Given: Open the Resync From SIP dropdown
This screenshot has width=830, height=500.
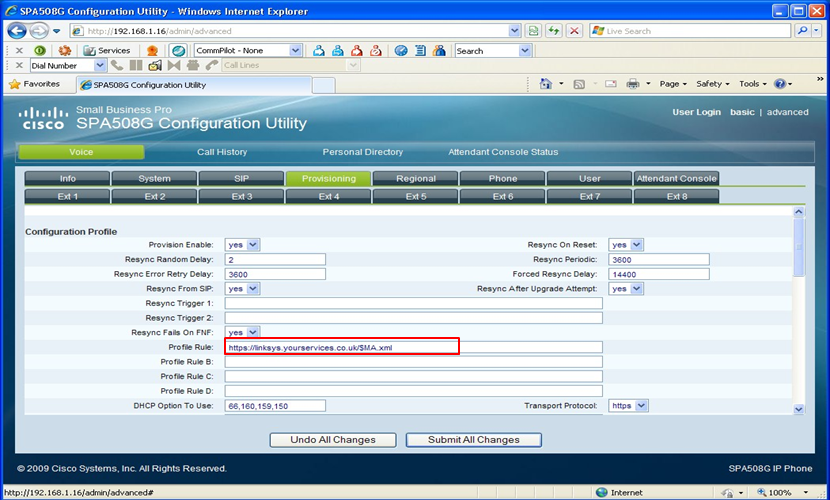Looking at the screenshot, I should [242, 289].
